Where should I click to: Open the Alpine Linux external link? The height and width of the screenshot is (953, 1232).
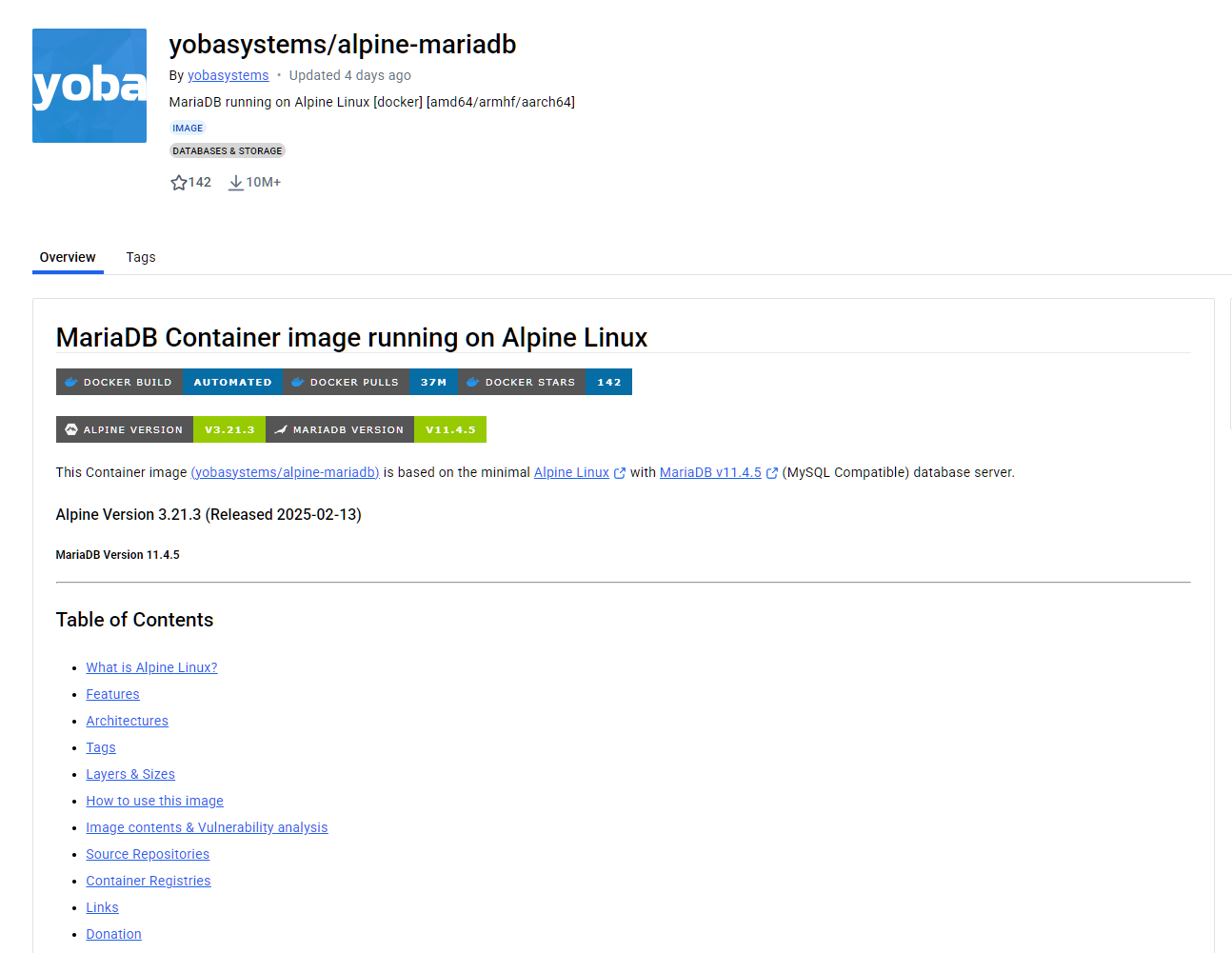[x=571, y=472]
